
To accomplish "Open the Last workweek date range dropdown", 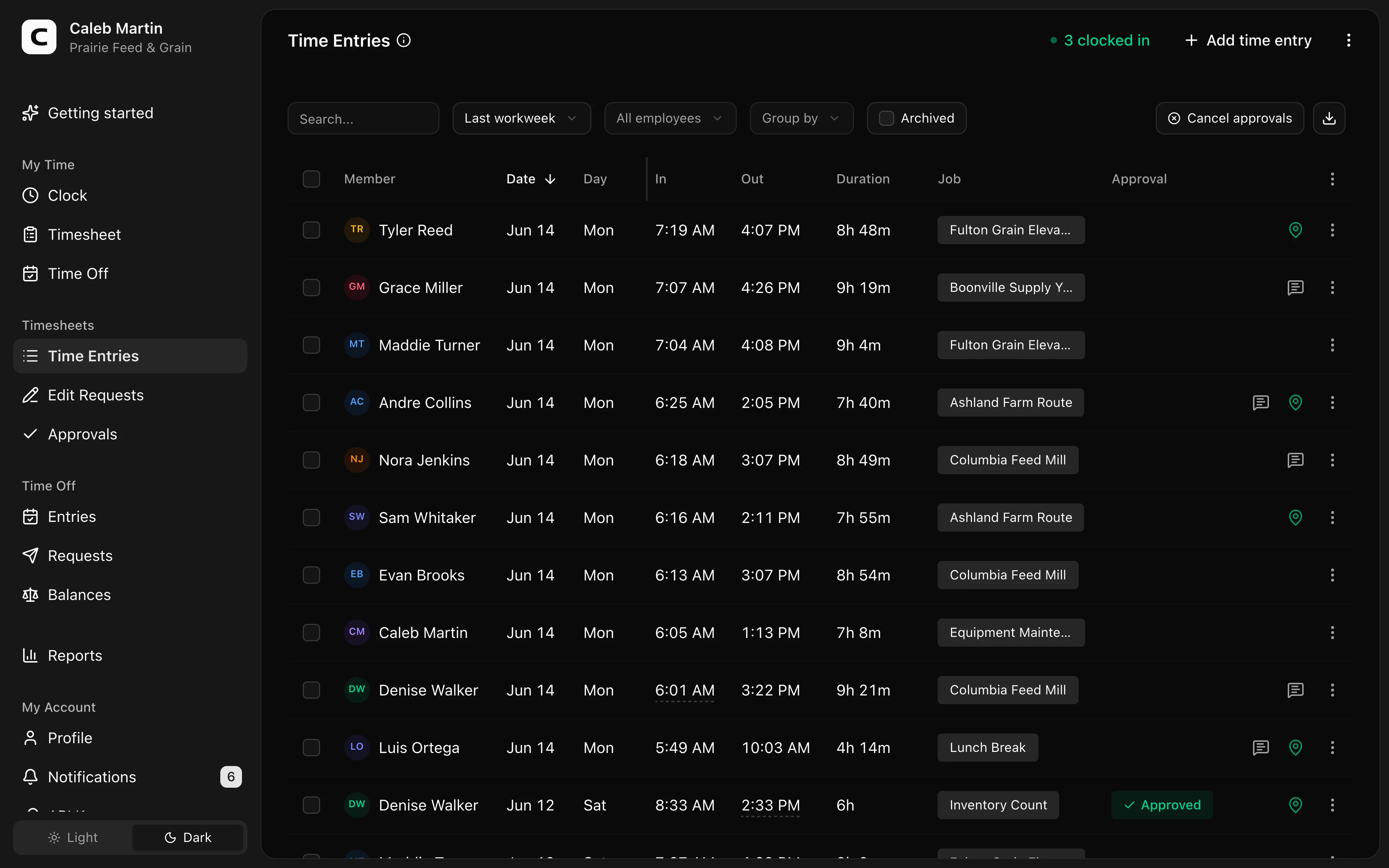I will [521, 118].
